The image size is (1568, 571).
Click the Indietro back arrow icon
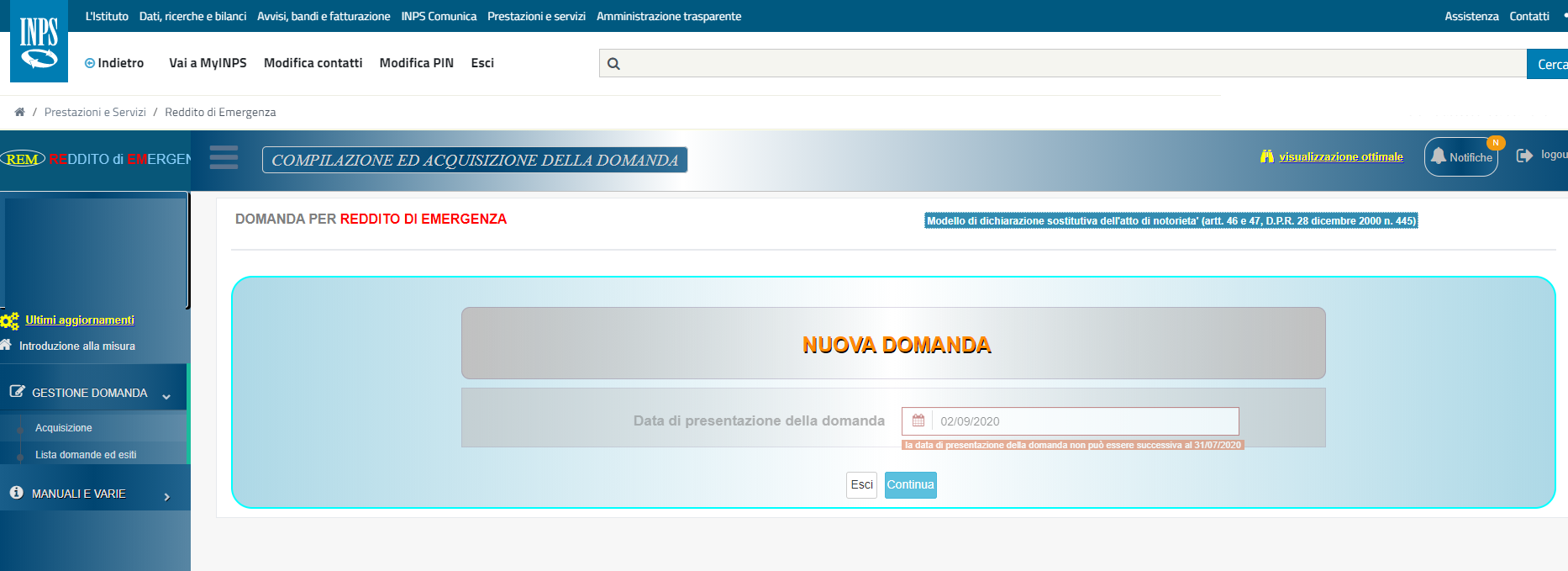click(90, 63)
